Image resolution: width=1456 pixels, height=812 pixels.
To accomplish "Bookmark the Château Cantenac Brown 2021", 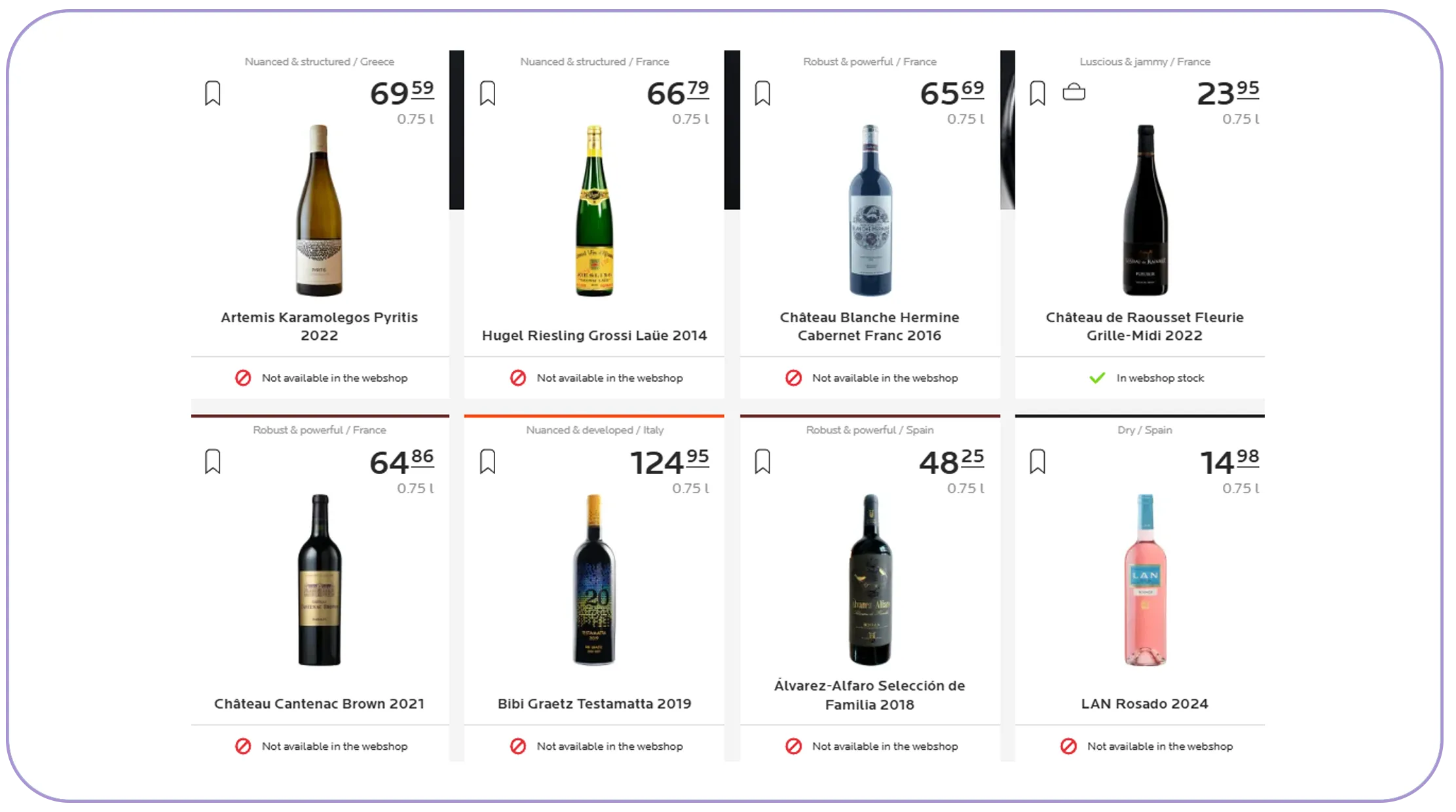I will (212, 462).
